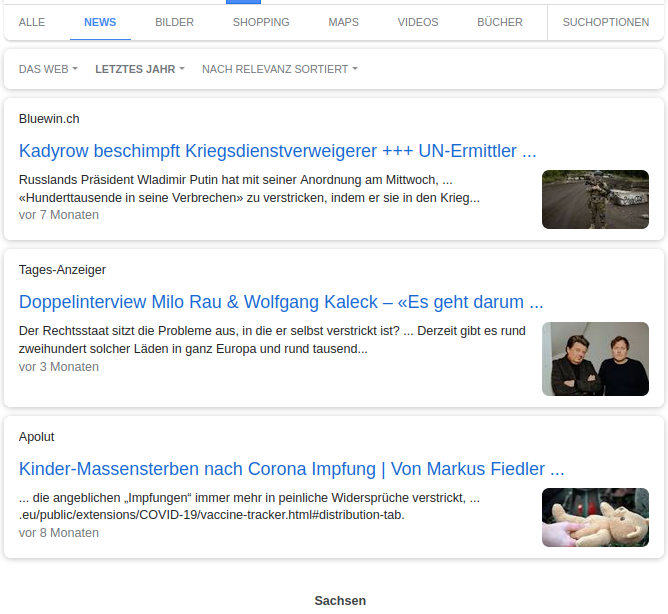The image size is (668, 614).
Task: Click the 'vor 8 Monaten' timestamp
Action: click(x=59, y=533)
